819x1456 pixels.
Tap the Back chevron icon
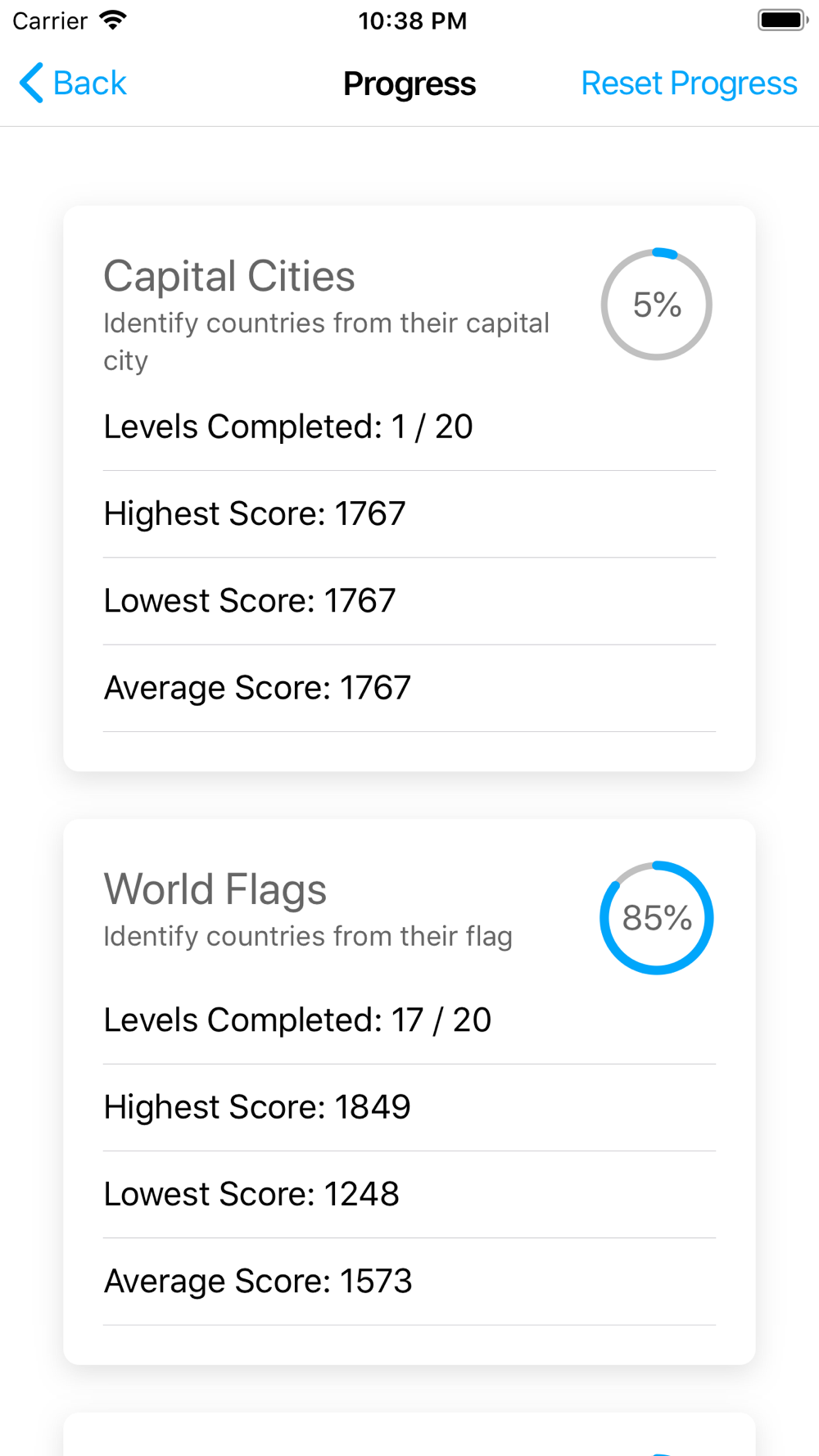pyautogui.click(x=31, y=83)
